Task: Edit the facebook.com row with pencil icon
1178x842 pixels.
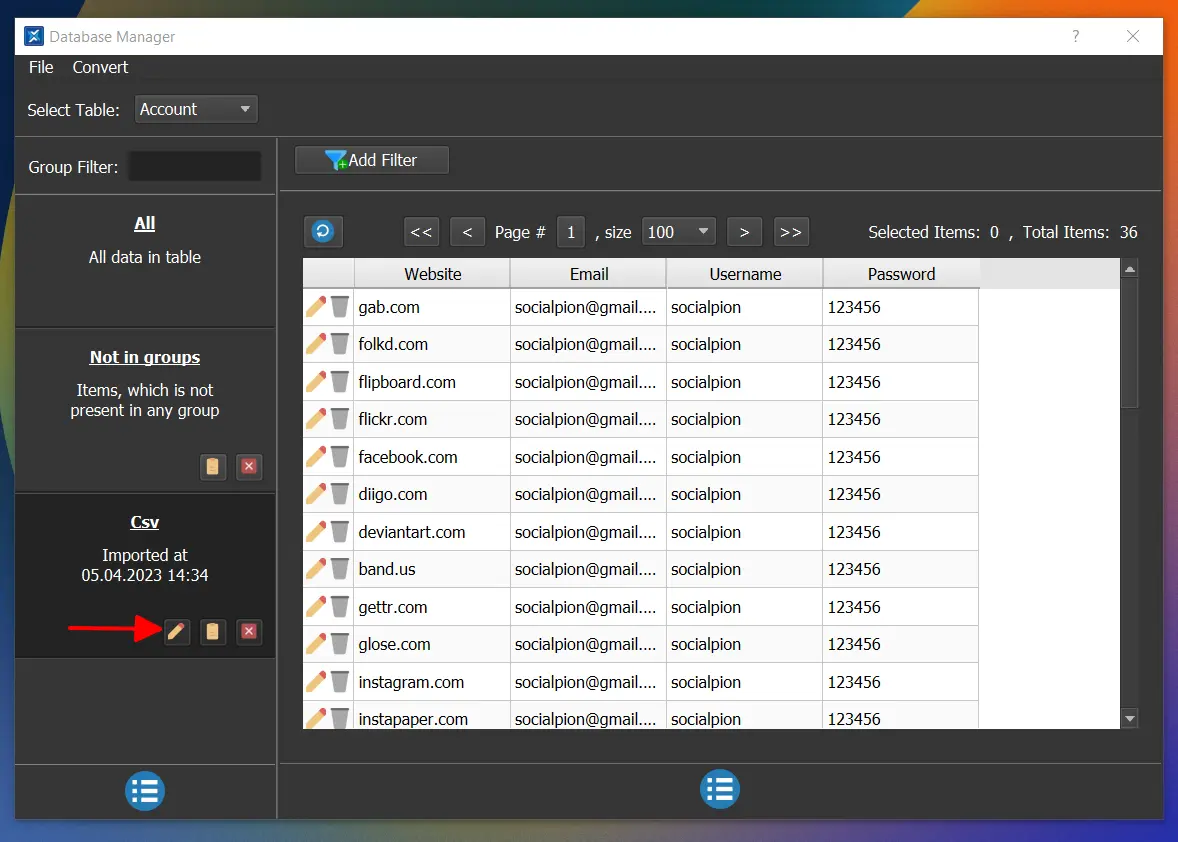Action: click(316, 457)
